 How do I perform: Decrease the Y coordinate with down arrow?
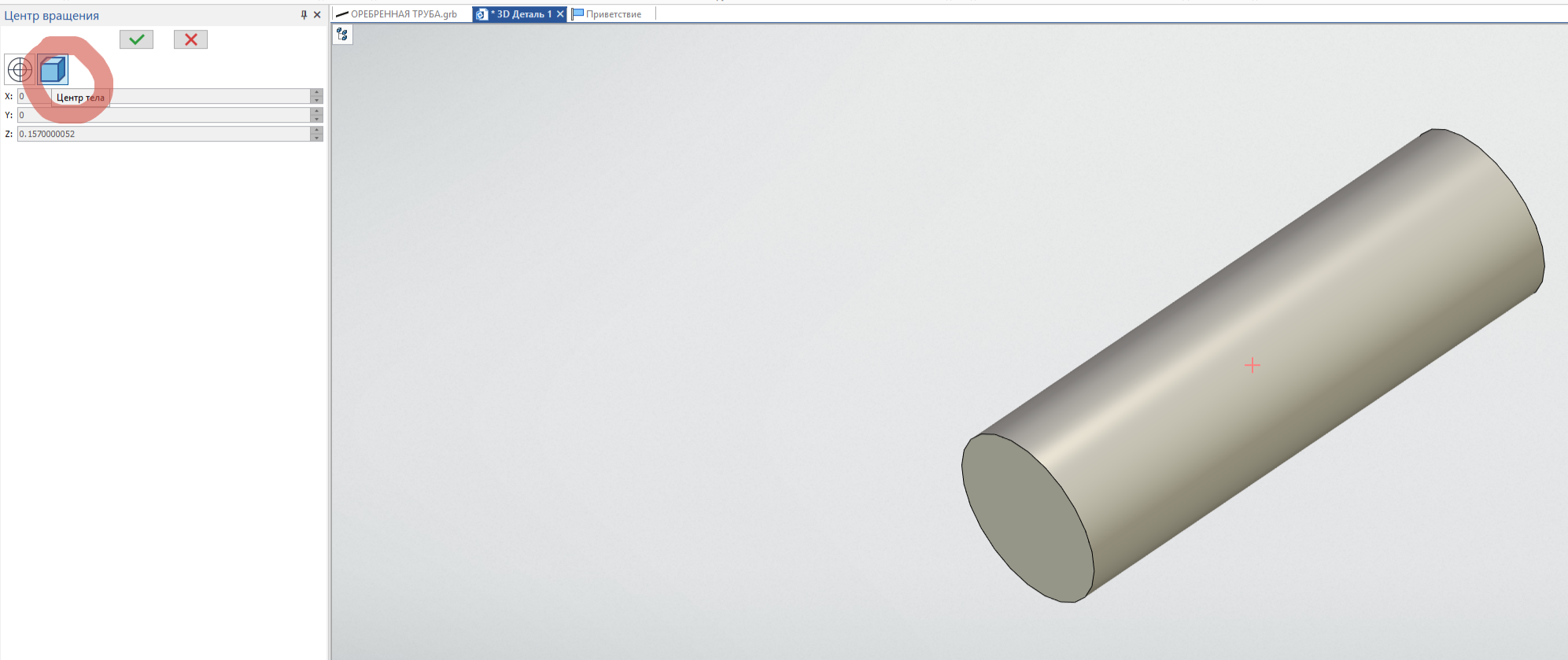pyautogui.click(x=316, y=119)
